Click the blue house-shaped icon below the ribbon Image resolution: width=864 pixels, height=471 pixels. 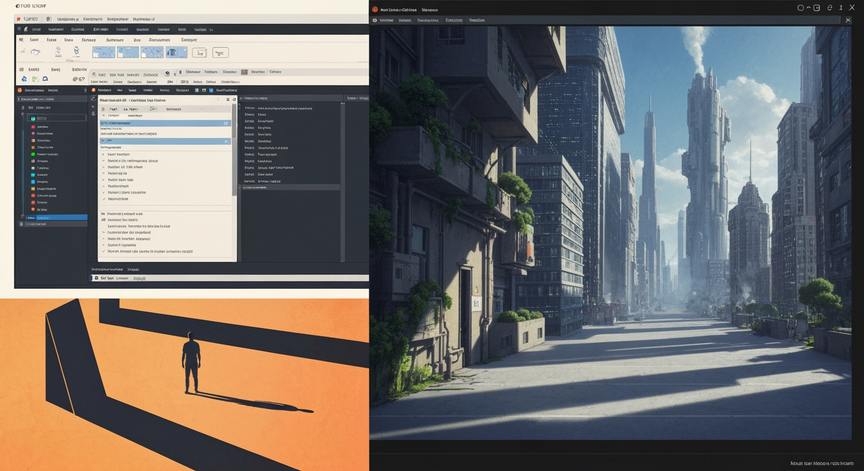click(45, 79)
